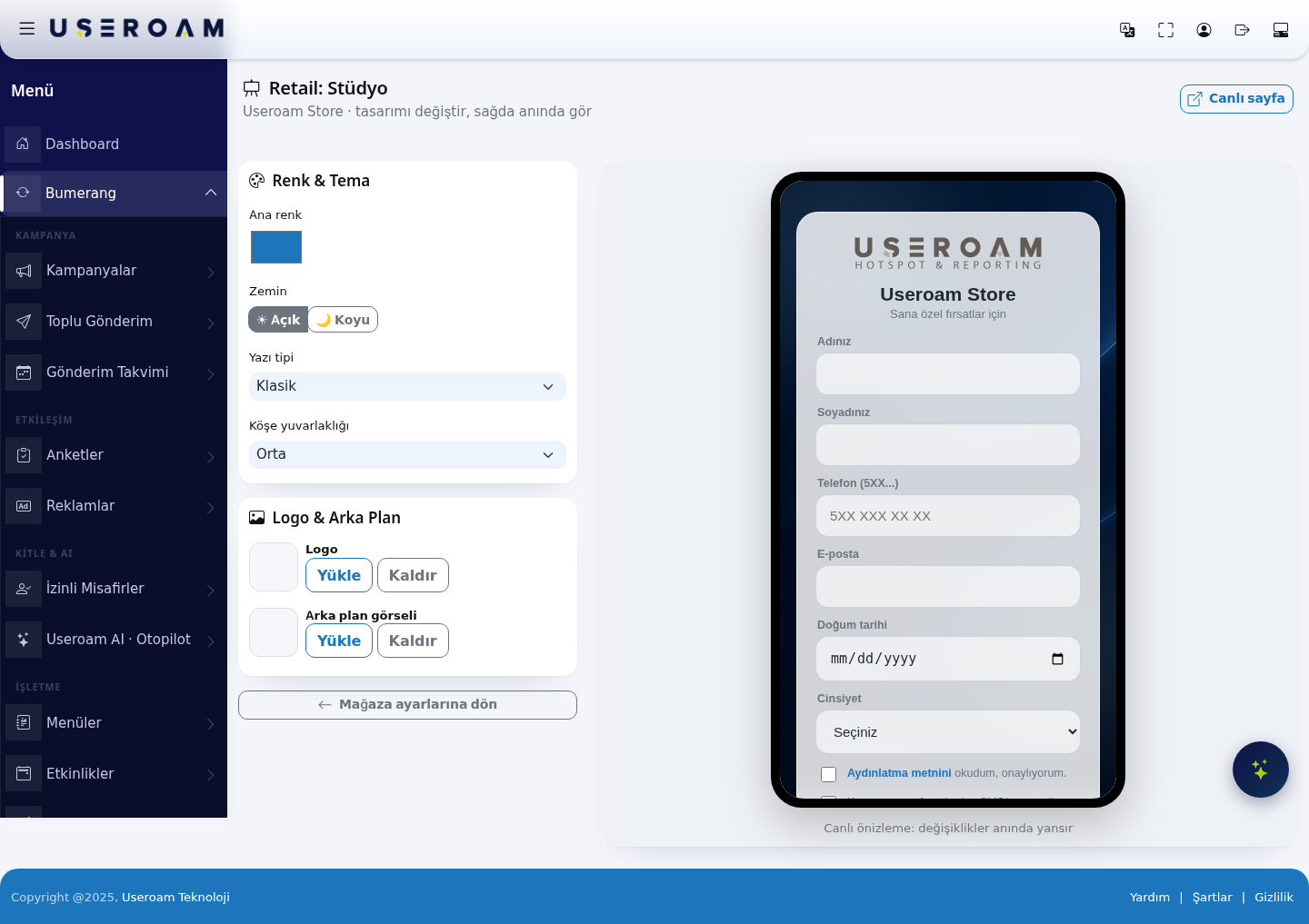Open the Useroam Teknoloji footer link
The height and width of the screenshot is (924, 1309).
tap(175, 897)
